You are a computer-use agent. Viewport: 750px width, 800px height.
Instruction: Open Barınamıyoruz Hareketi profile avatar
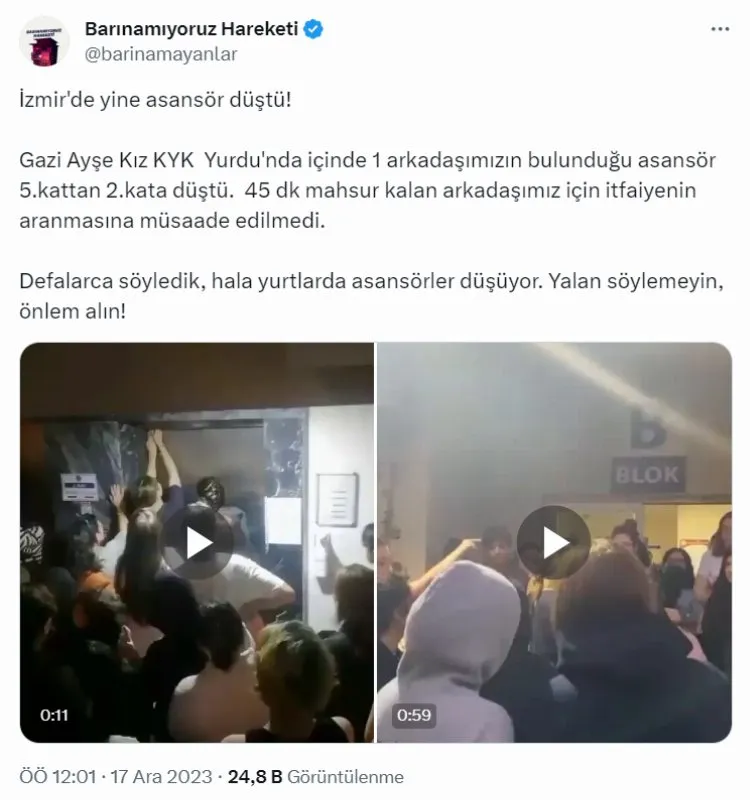click(x=44, y=41)
